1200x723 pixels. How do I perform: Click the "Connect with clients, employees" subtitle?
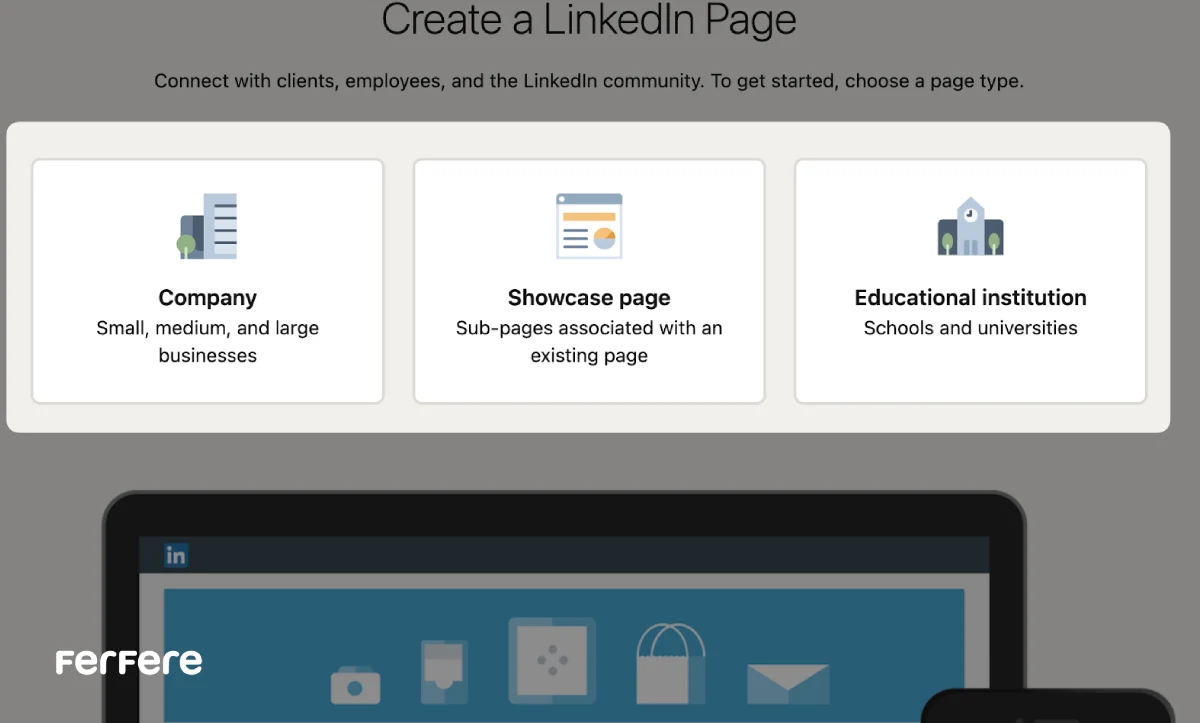[x=589, y=81]
